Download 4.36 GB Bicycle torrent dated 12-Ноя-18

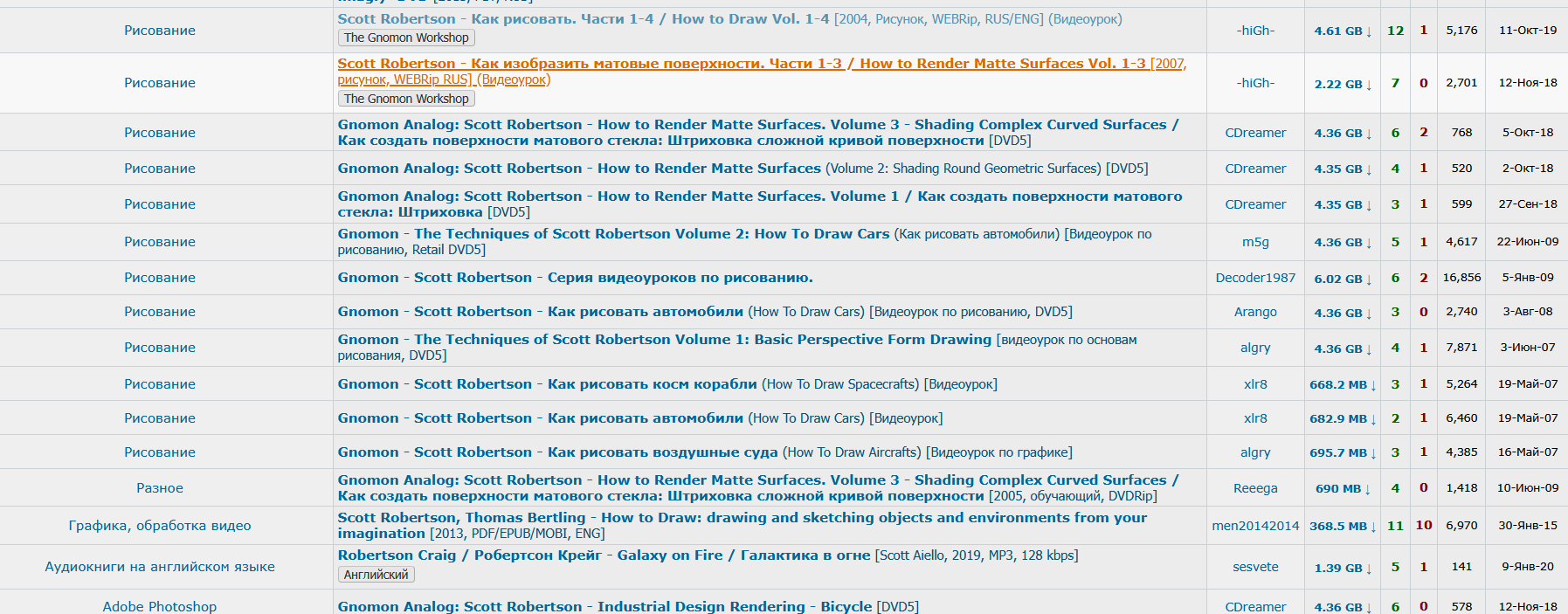tap(1343, 607)
